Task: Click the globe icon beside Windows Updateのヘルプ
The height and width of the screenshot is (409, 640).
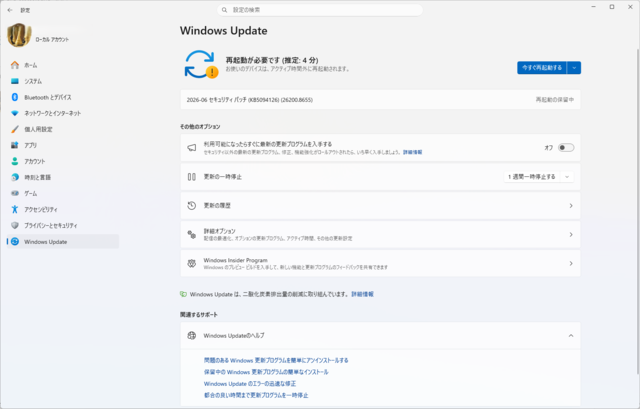Action: tap(191, 336)
